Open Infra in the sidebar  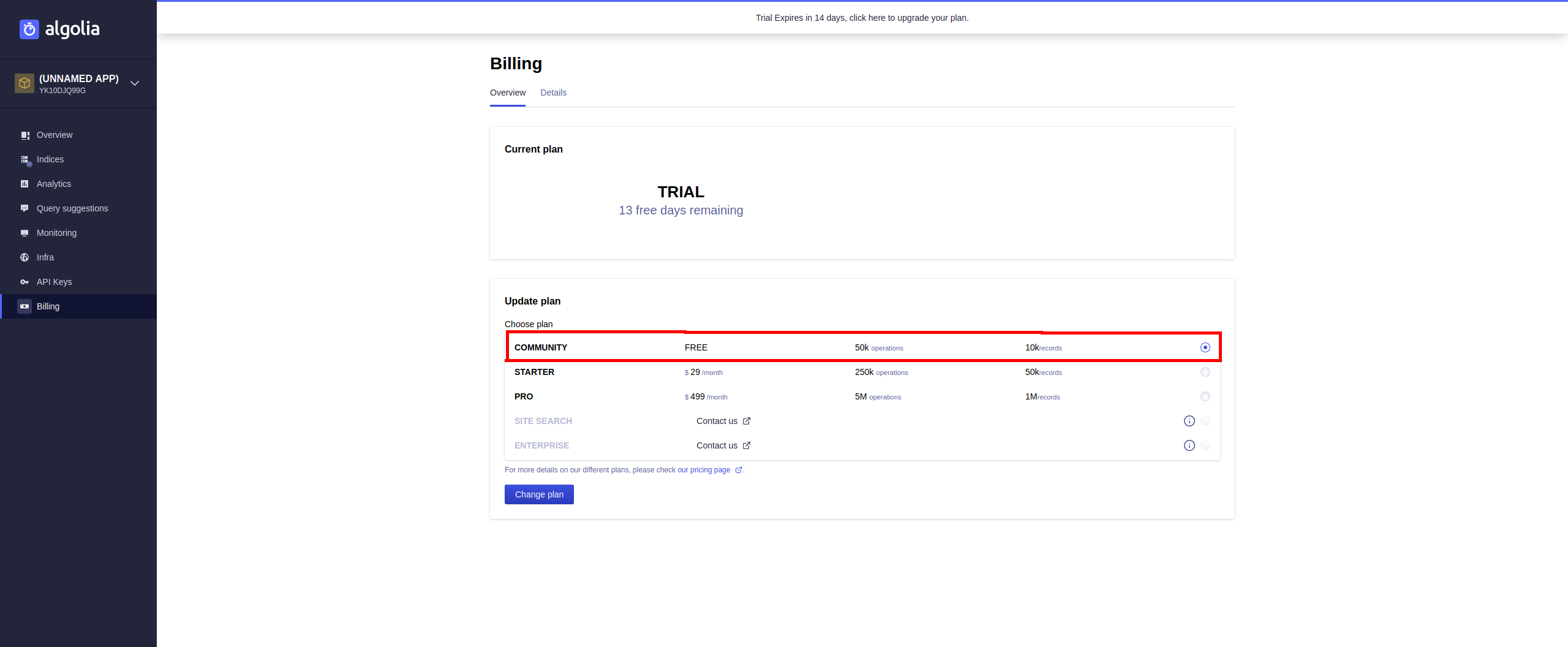(x=78, y=257)
